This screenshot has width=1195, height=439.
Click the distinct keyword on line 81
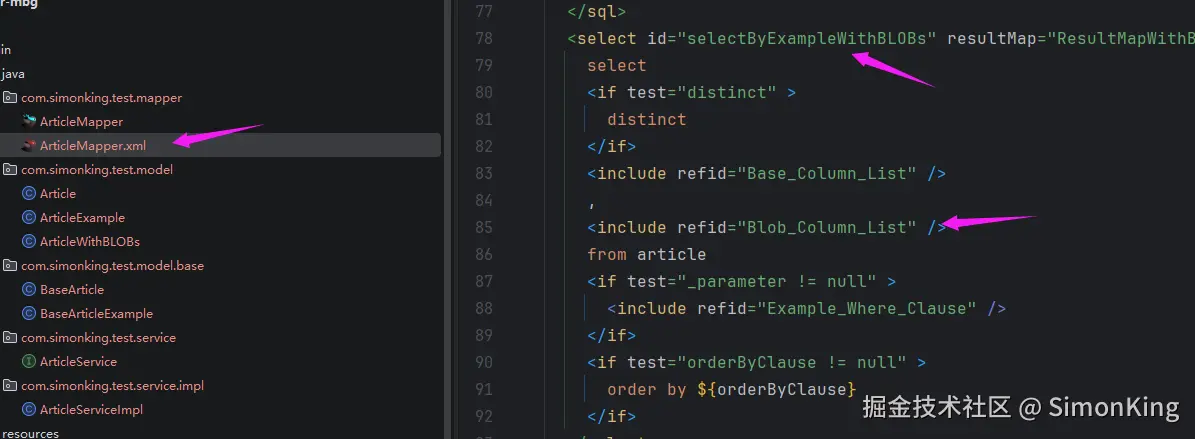point(646,120)
